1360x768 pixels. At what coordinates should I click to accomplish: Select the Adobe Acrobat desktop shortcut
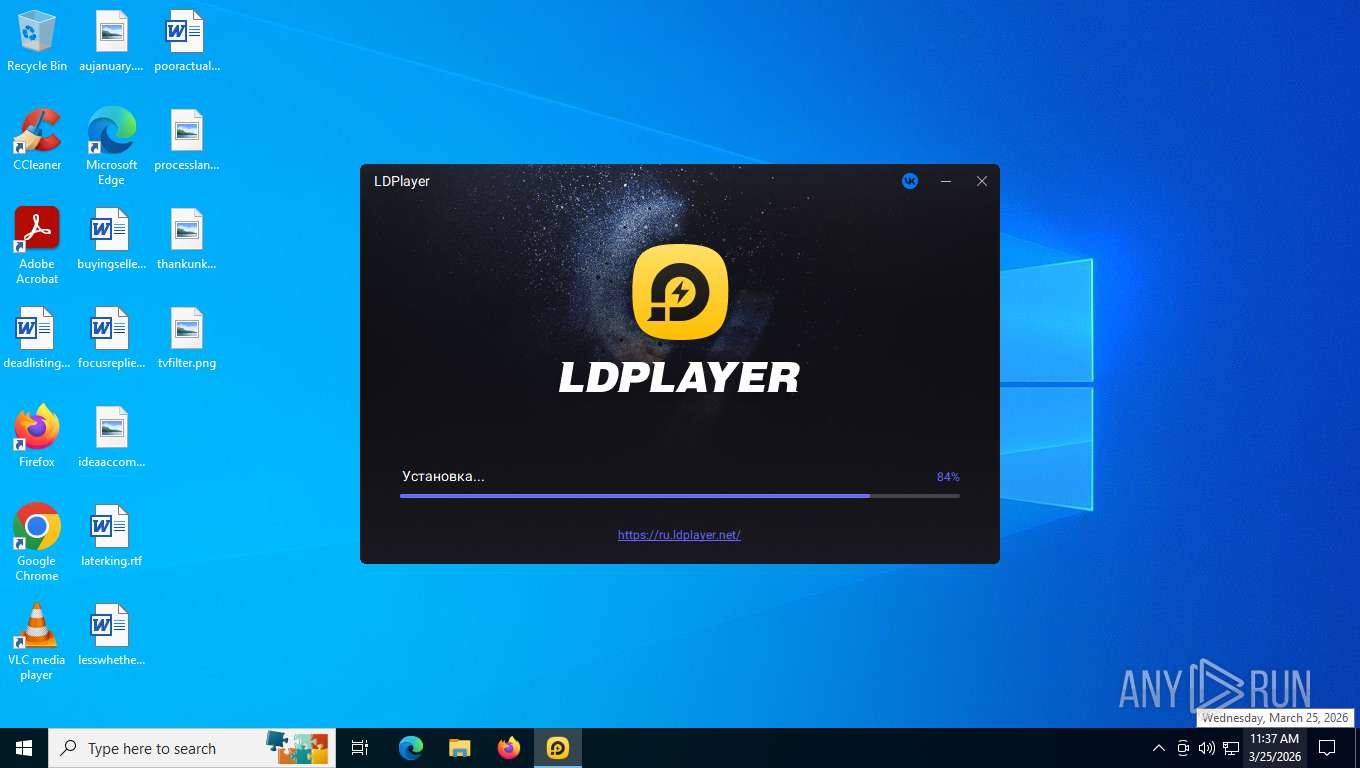(37, 246)
